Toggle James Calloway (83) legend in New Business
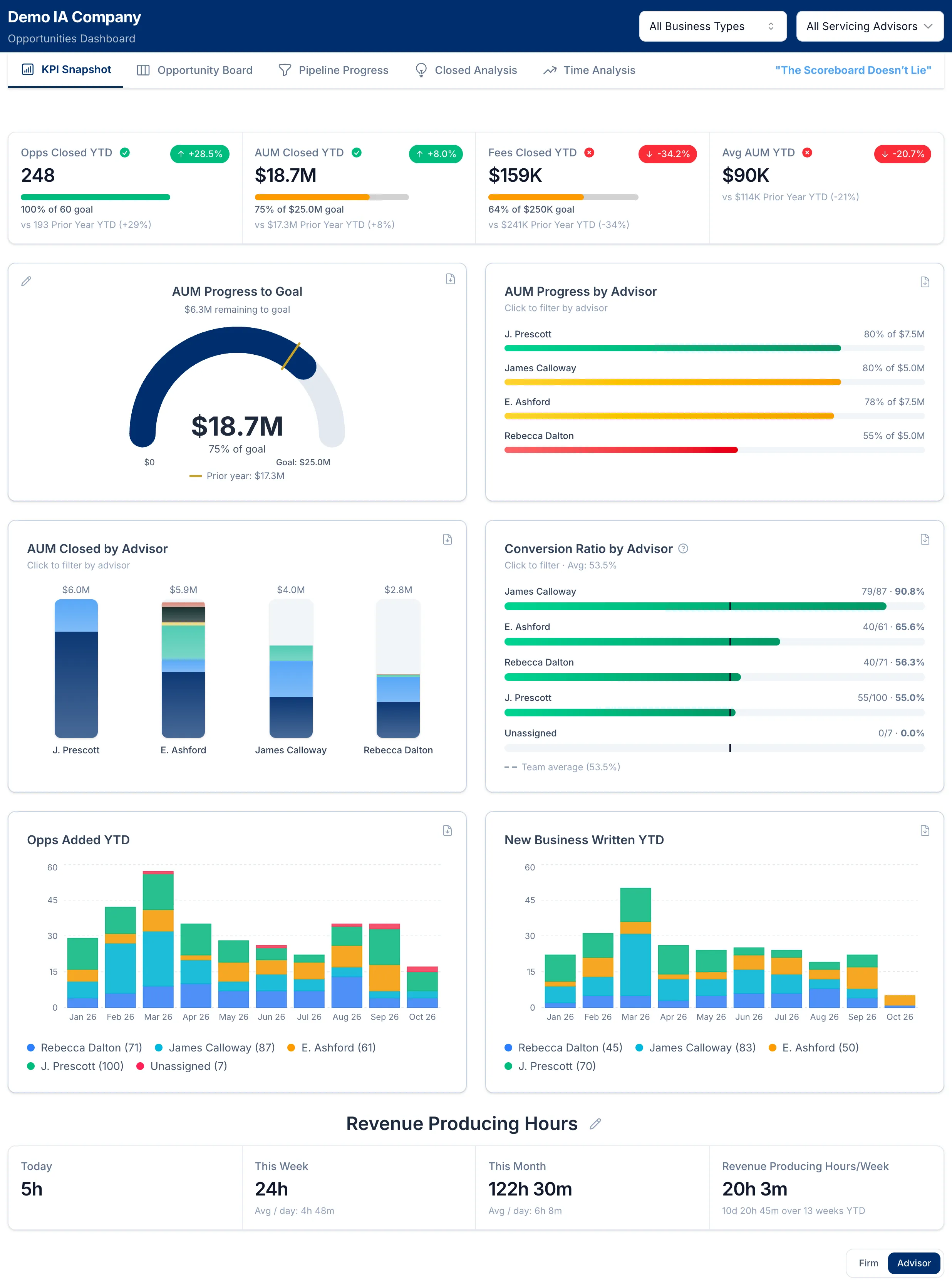The image size is (952, 1281). point(696,1048)
